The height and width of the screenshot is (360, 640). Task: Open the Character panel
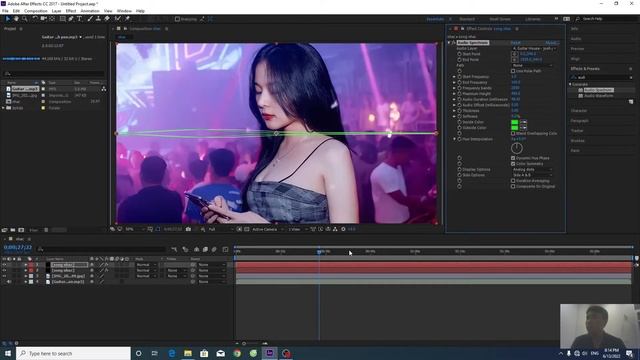tap(579, 111)
